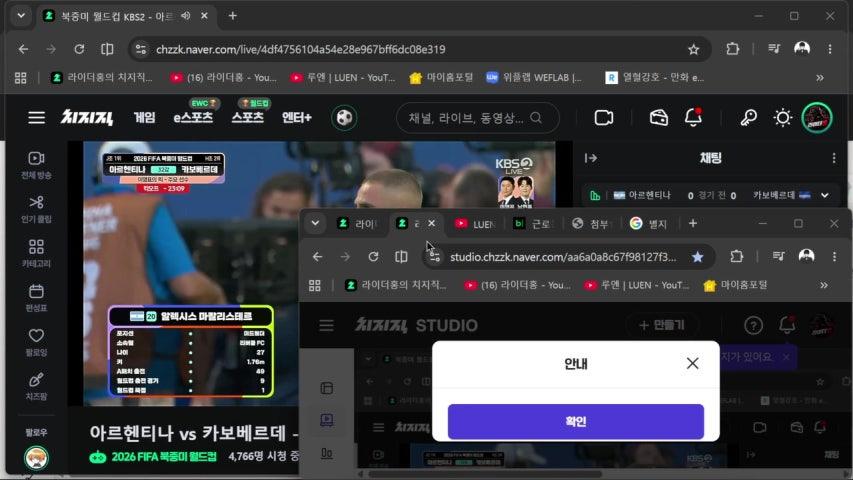Open tab search dropdown in front window
The height and width of the screenshot is (480, 853).
[x=315, y=223]
